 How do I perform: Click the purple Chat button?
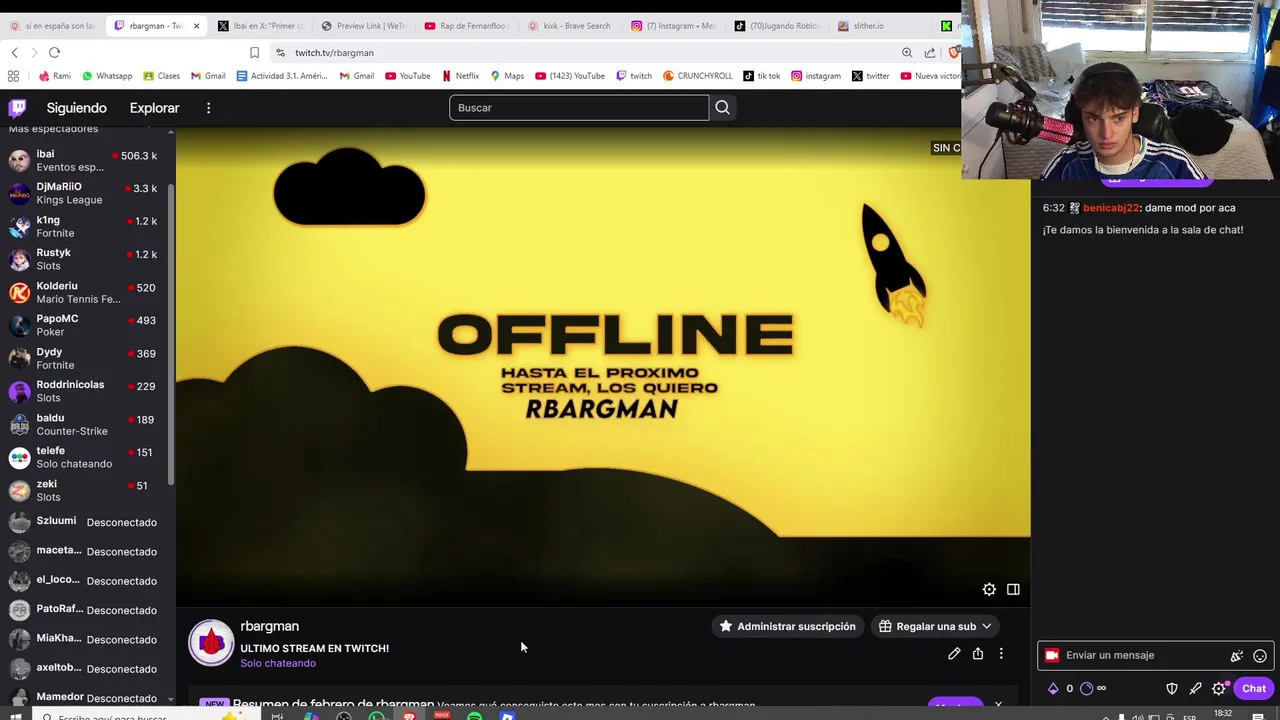[1253, 688]
